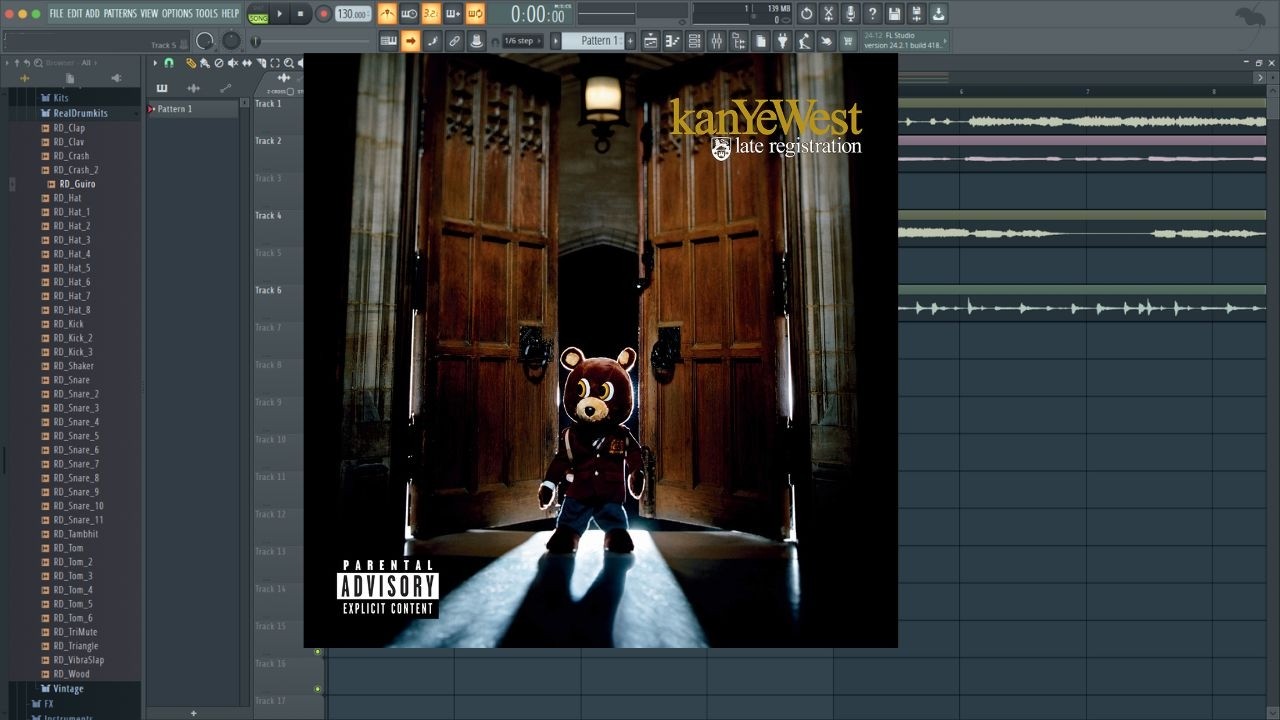Click the FL Studio version news panel

(x=905, y=41)
